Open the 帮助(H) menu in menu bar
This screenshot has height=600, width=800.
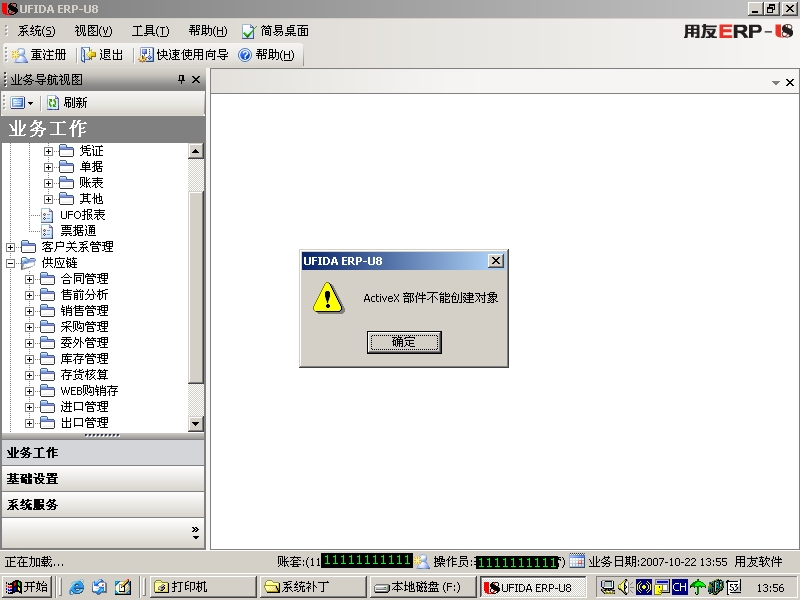(x=208, y=31)
